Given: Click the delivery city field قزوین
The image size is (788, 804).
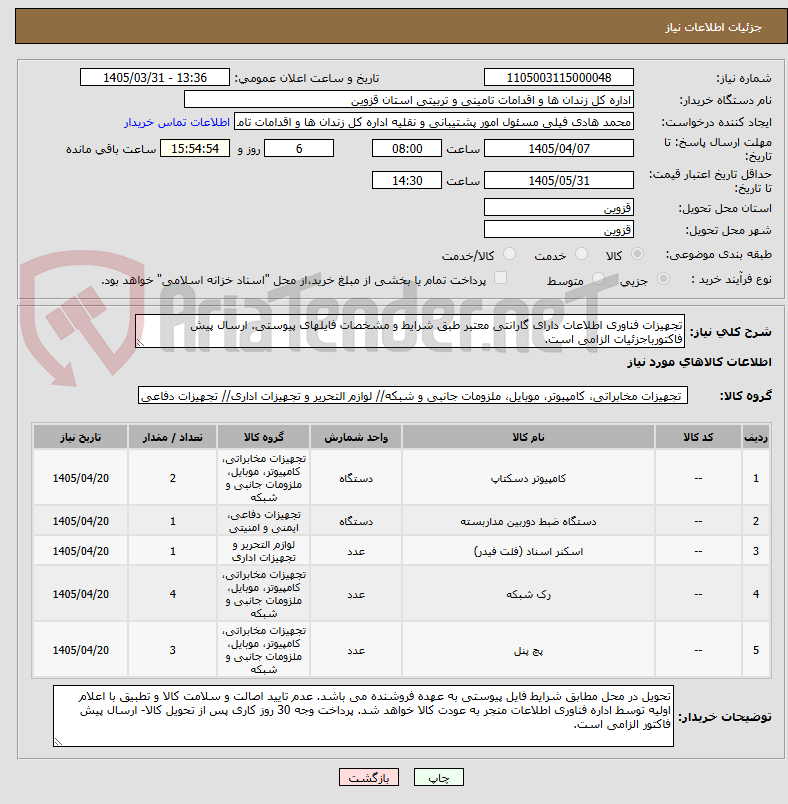Looking at the screenshot, I should tap(559, 229).
